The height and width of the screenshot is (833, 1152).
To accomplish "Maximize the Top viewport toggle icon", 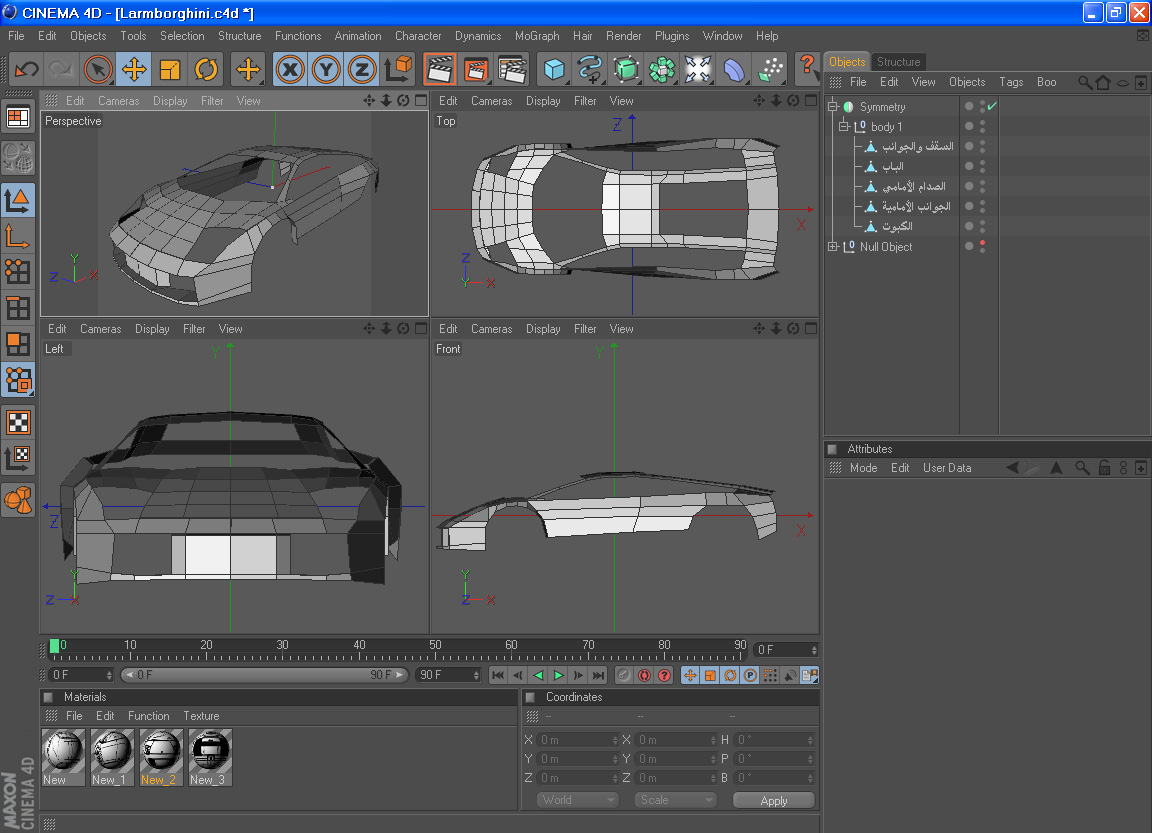I will 811,101.
